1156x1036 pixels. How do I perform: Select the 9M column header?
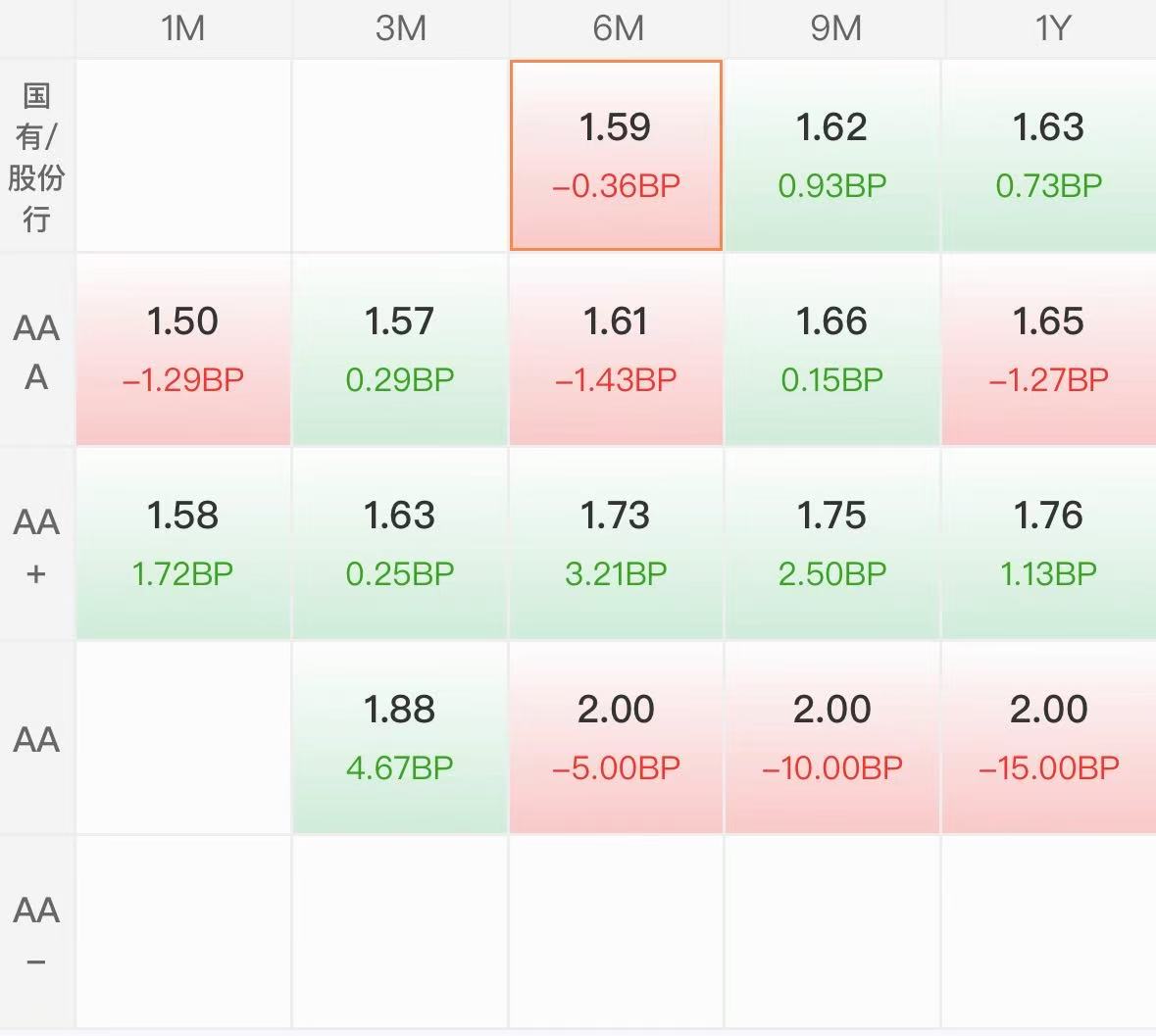pyautogui.click(x=834, y=28)
